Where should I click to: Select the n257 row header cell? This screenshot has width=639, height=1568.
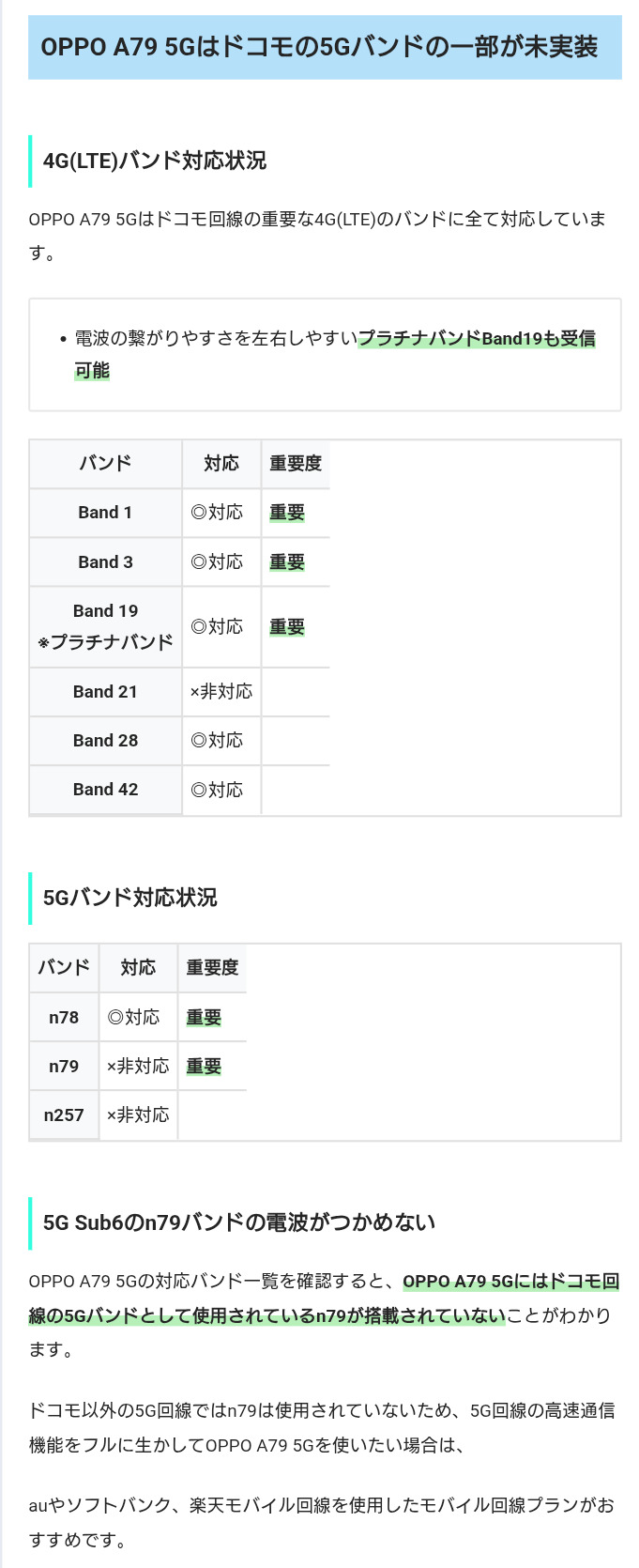[x=64, y=1115]
